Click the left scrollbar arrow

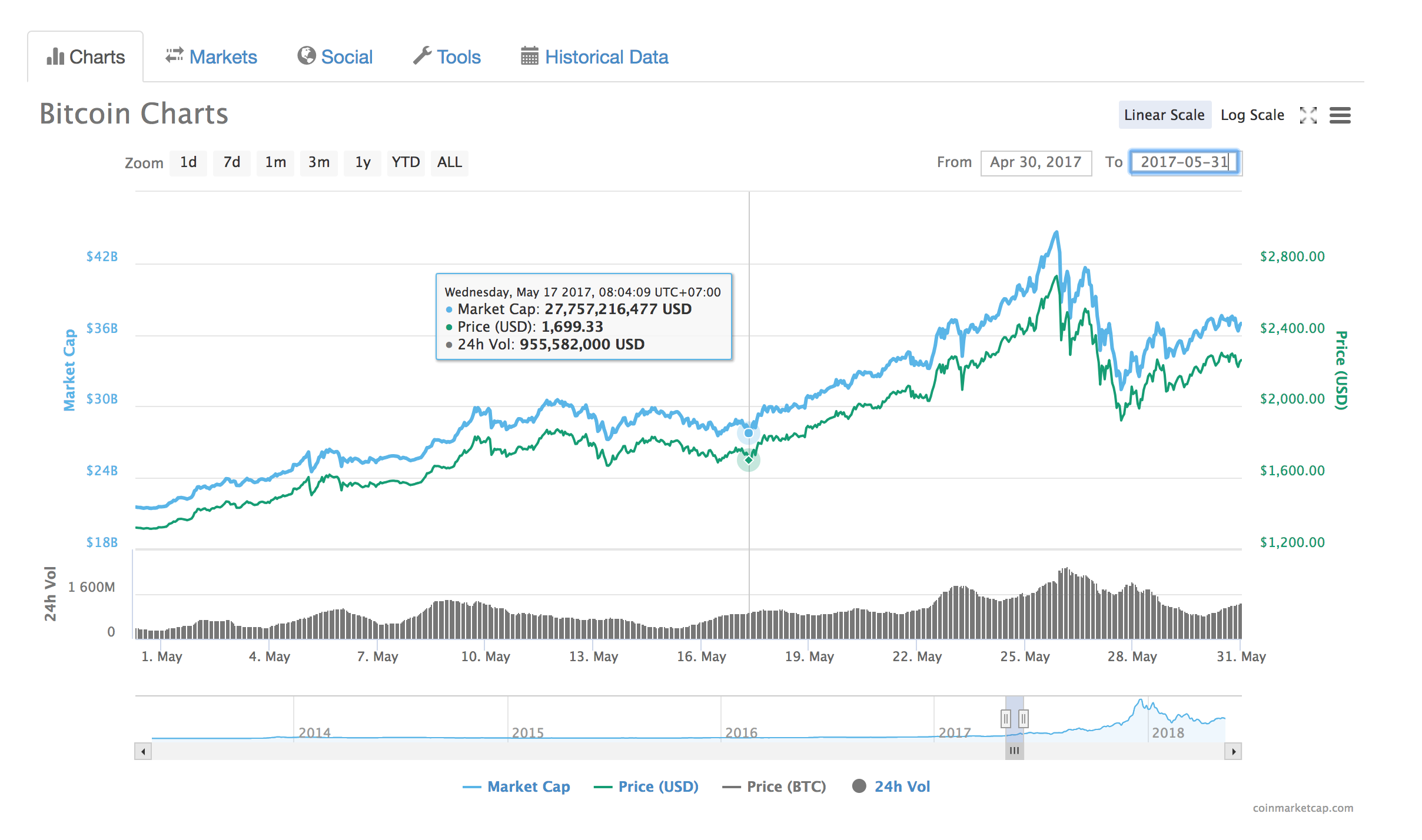(143, 751)
